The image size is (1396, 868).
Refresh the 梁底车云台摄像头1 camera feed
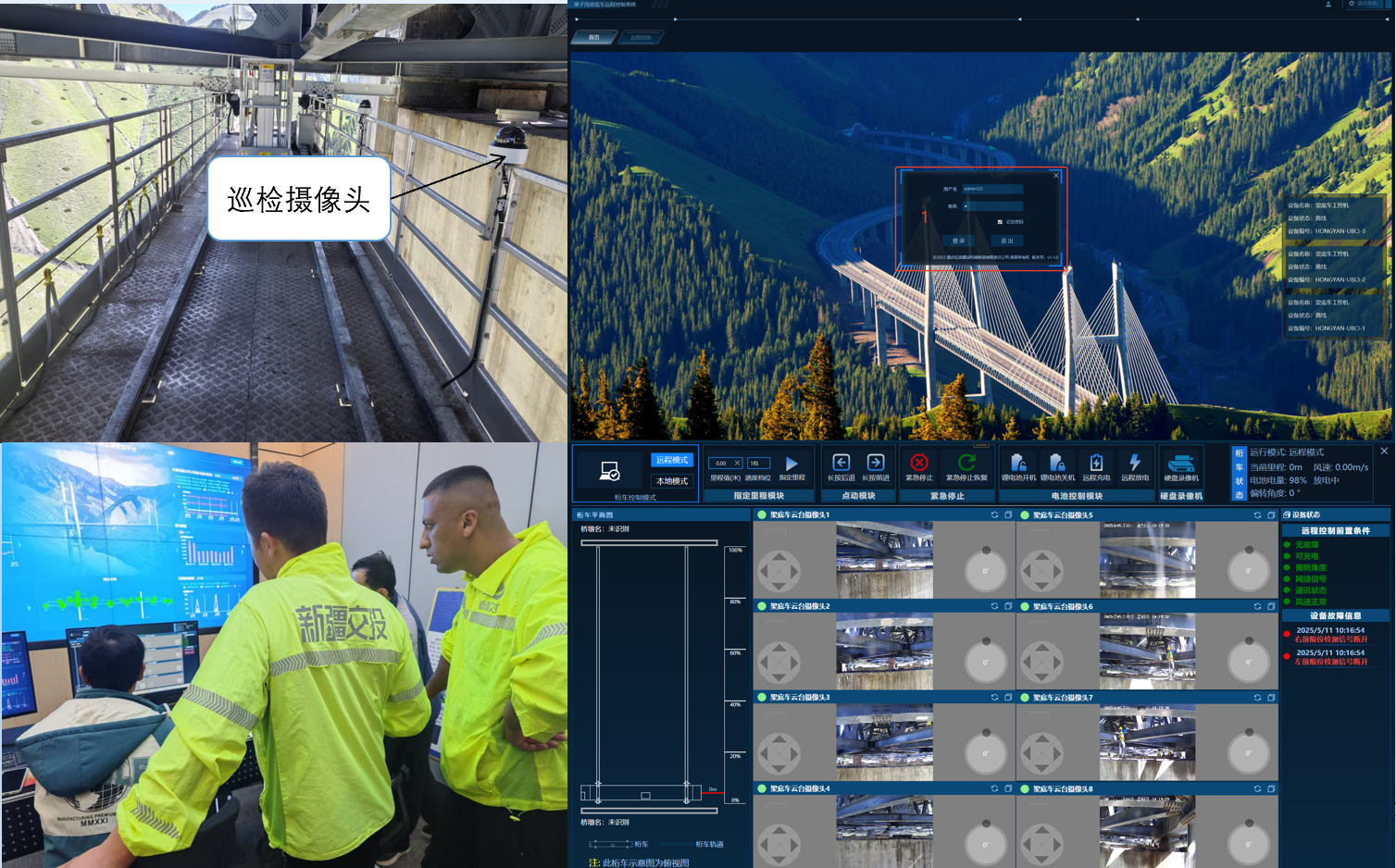tap(995, 515)
